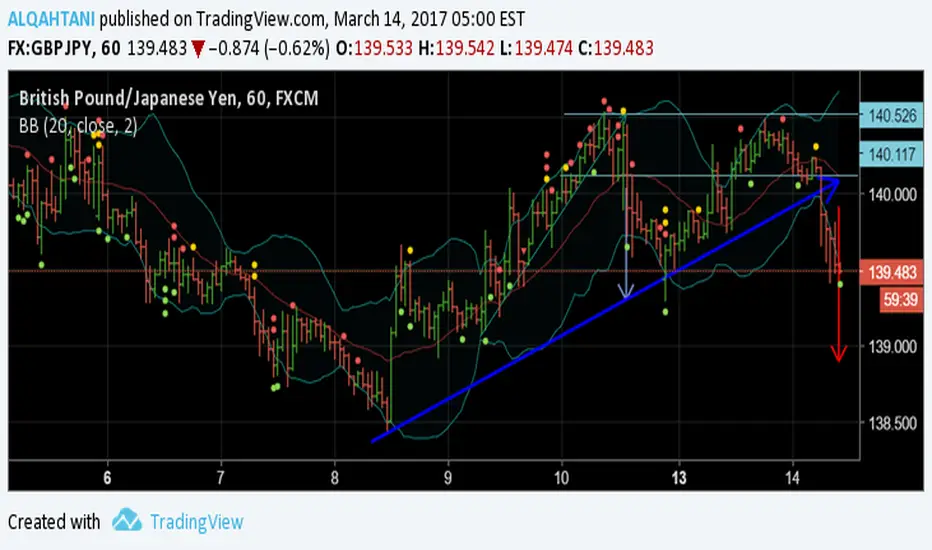
Task: Select the 140.117 price label
Action: point(892,155)
